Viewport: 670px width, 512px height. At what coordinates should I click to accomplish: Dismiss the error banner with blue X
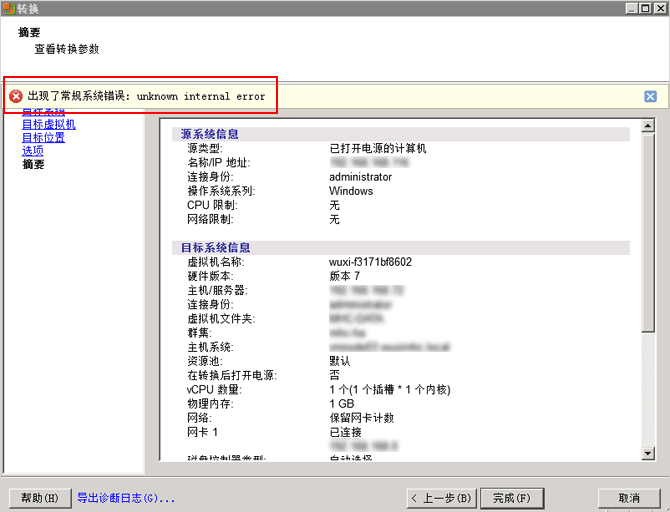pos(650,96)
